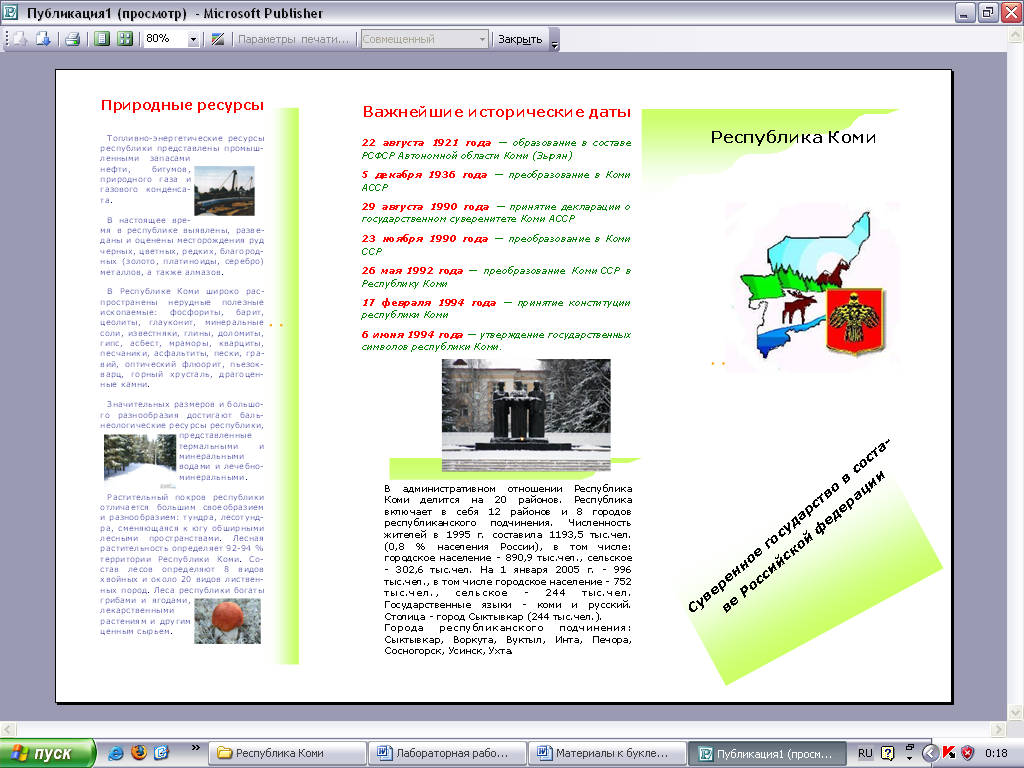1024x768 pixels.
Task: Go to the next page in print preview
Action: (x=43, y=39)
